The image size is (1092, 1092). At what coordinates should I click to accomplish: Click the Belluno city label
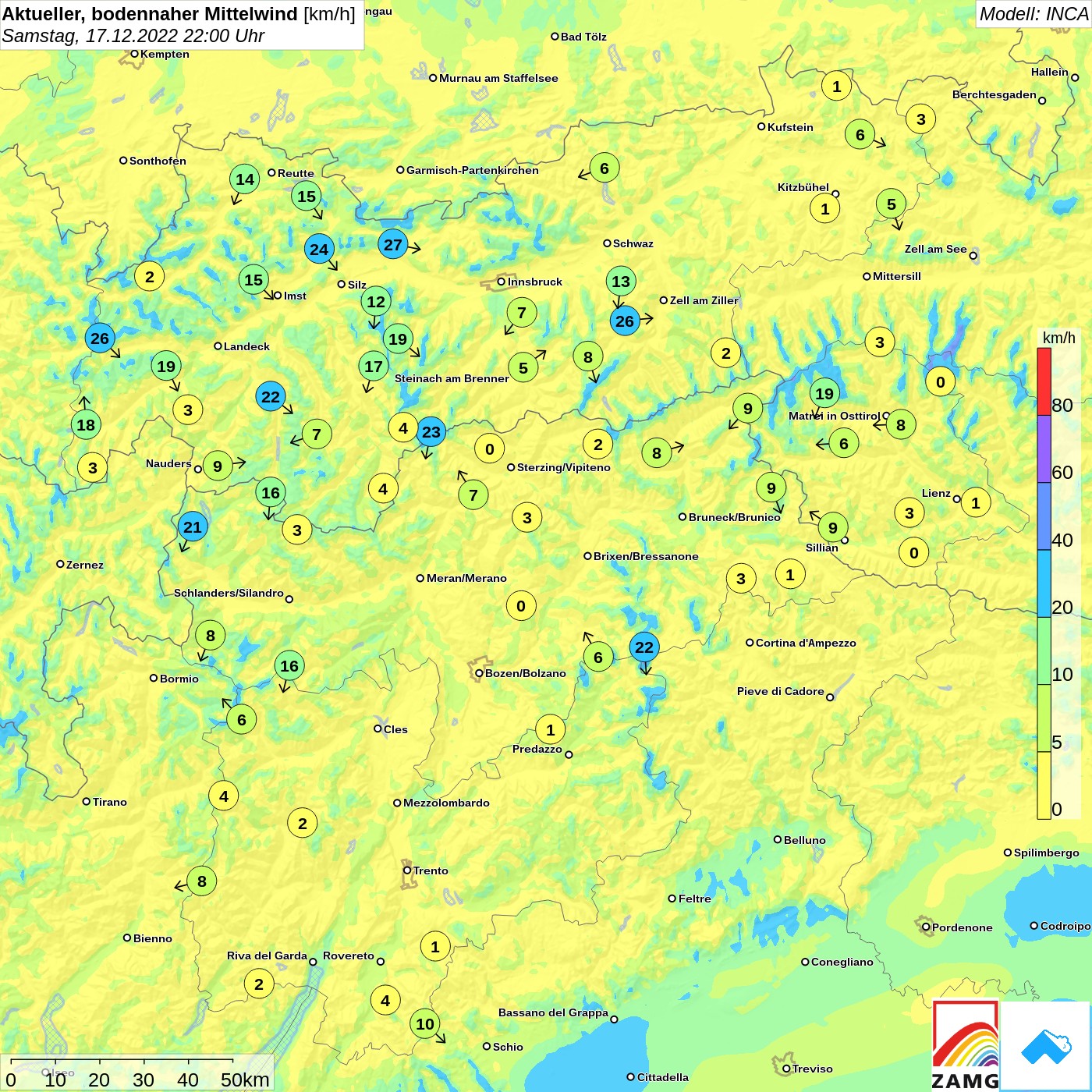point(805,840)
